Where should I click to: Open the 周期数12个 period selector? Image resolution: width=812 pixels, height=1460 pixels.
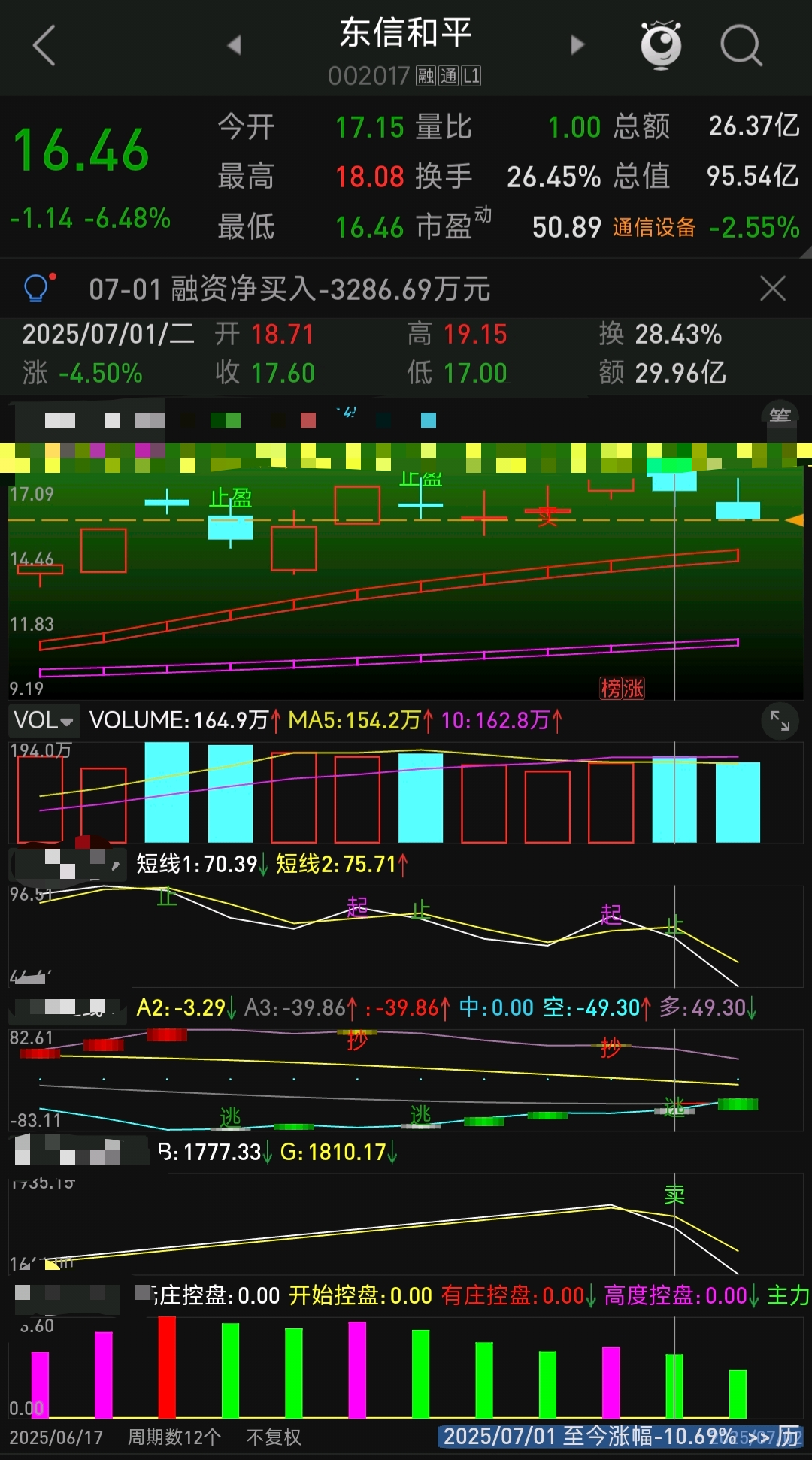click(x=174, y=1437)
